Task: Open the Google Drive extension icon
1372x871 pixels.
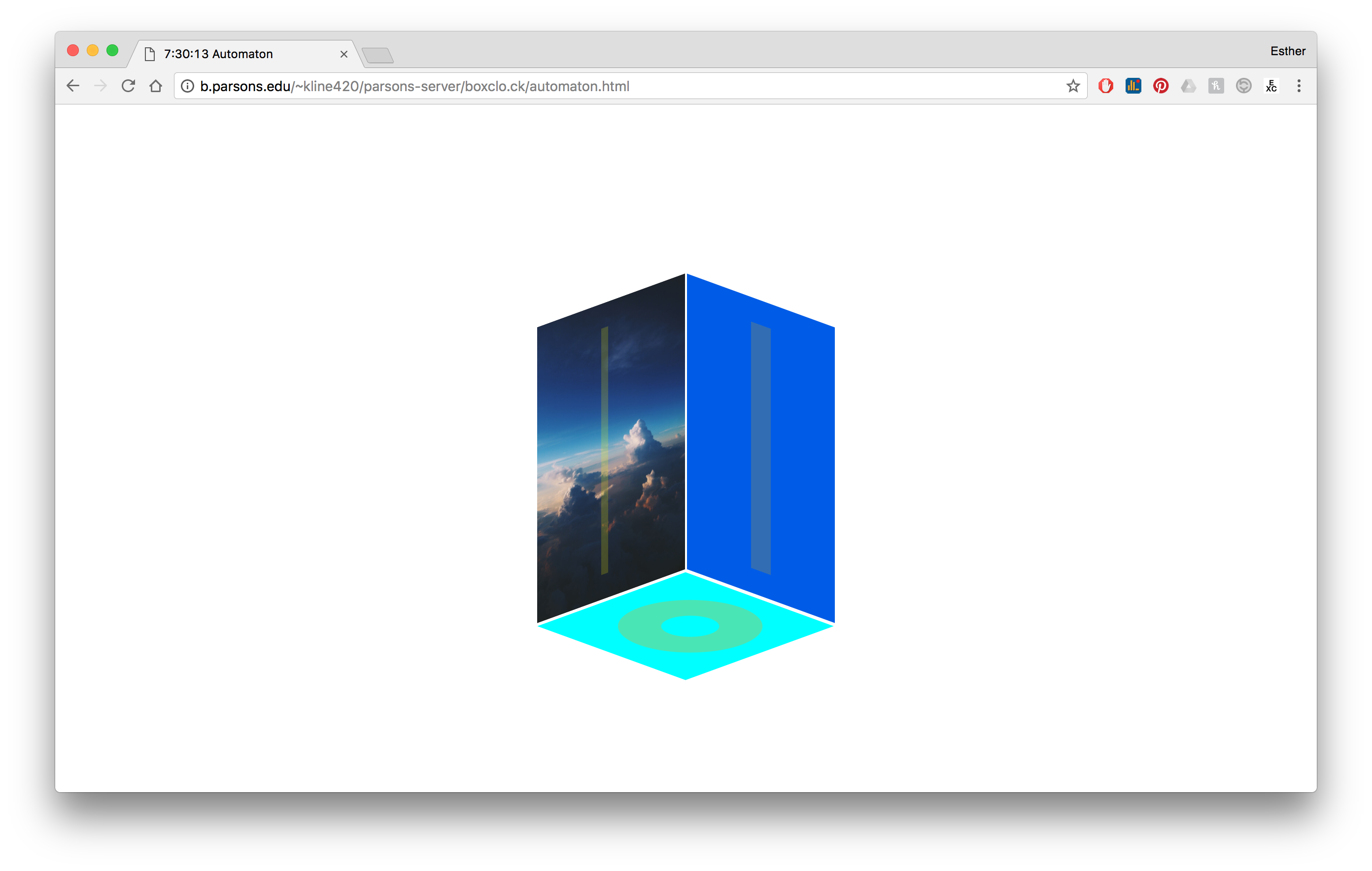Action: pyautogui.click(x=1188, y=86)
